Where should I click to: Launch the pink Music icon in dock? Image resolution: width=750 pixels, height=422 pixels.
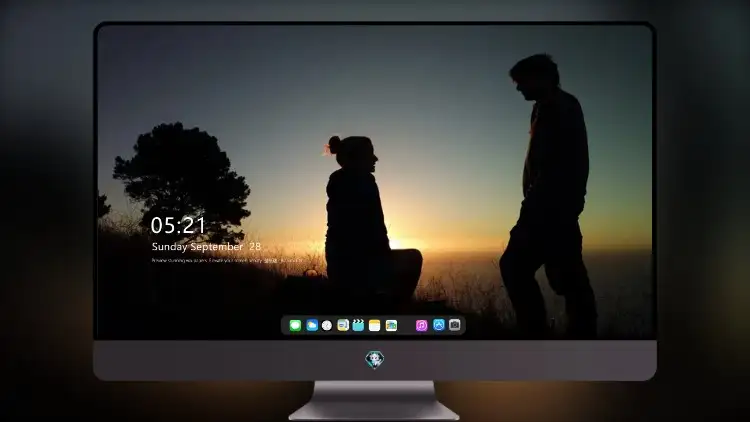(x=421, y=325)
